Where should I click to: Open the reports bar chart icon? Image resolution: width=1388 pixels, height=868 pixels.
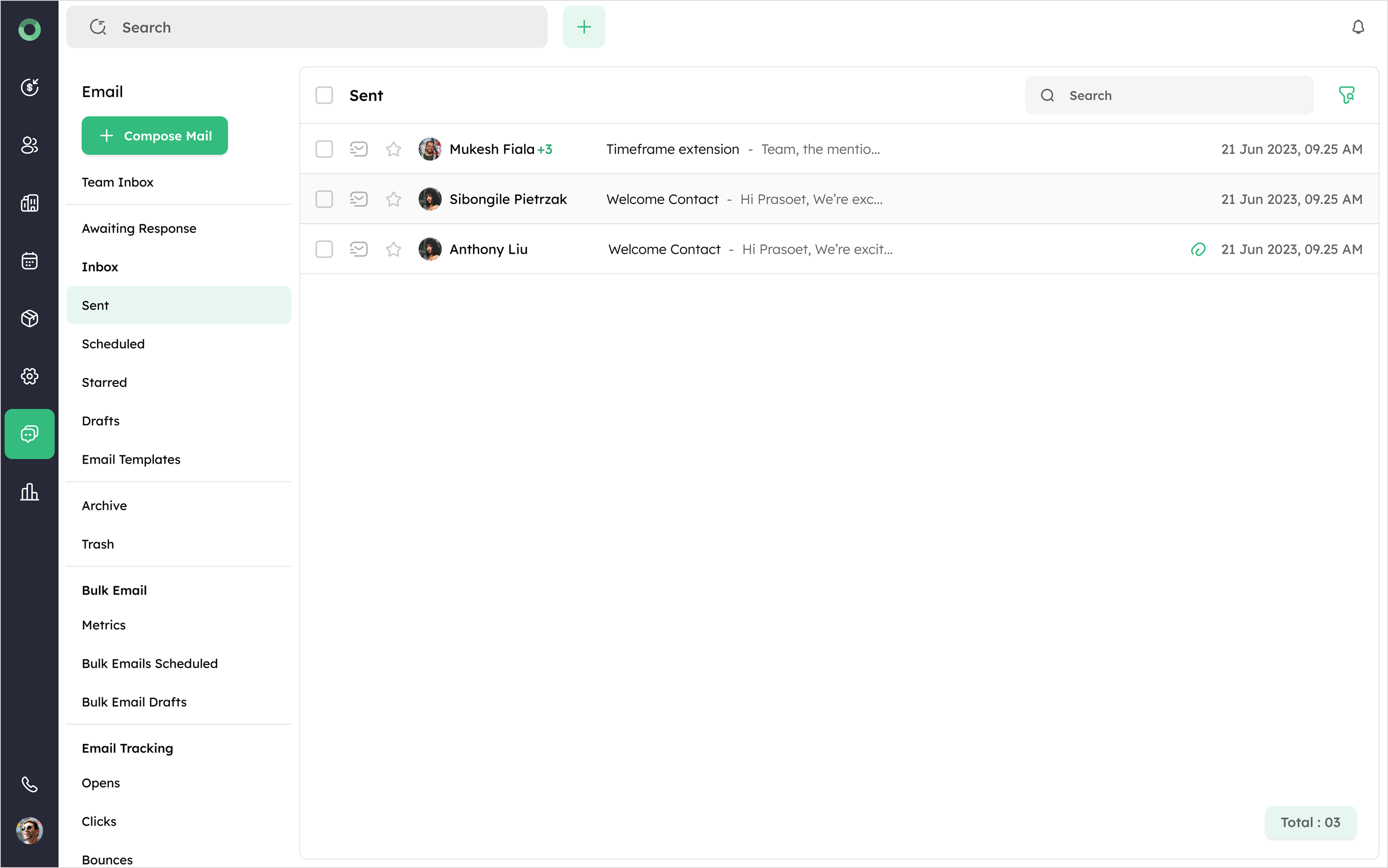tap(29, 492)
